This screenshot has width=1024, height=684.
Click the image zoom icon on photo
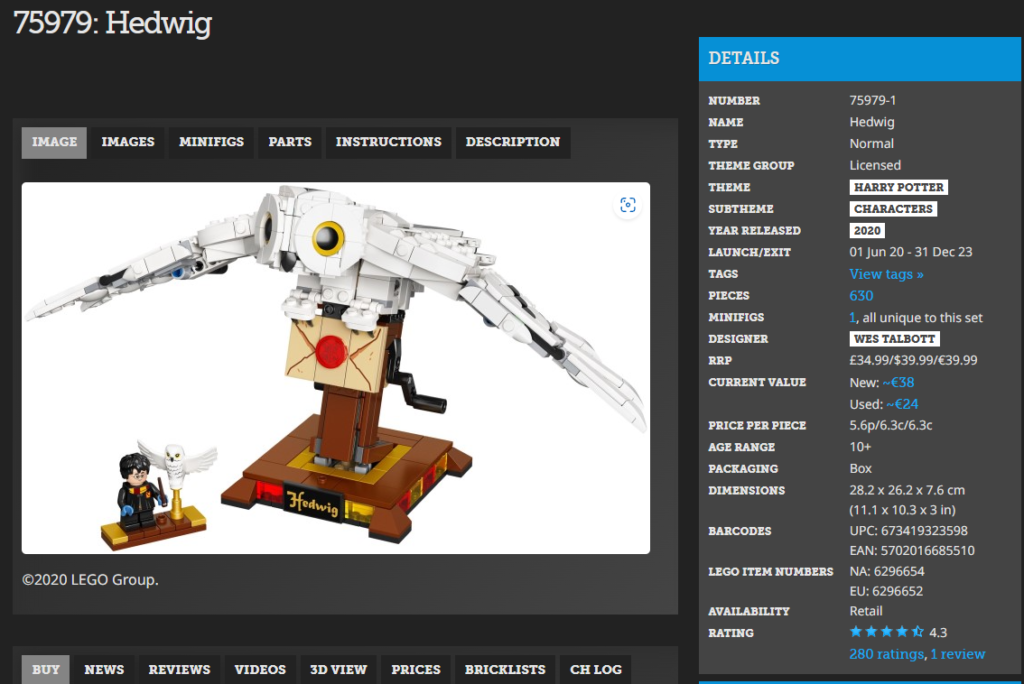point(627,205)
